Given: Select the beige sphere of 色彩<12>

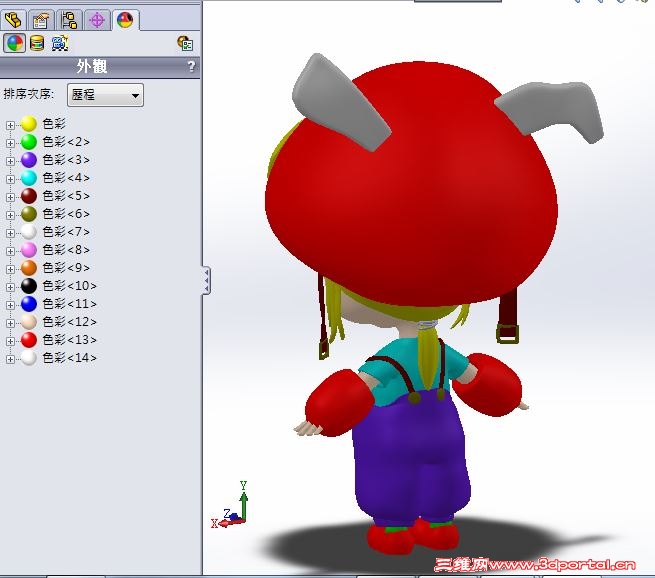Looking at the screenshot, I should point(29,322).
